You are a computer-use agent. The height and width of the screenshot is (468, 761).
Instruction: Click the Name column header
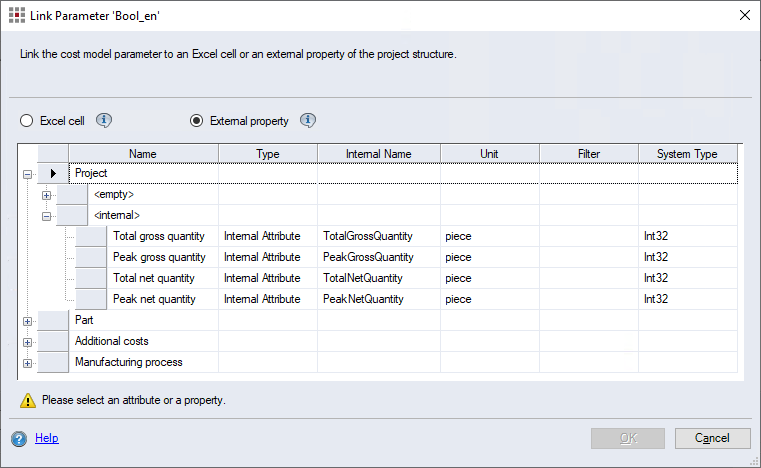click(143, 154)
